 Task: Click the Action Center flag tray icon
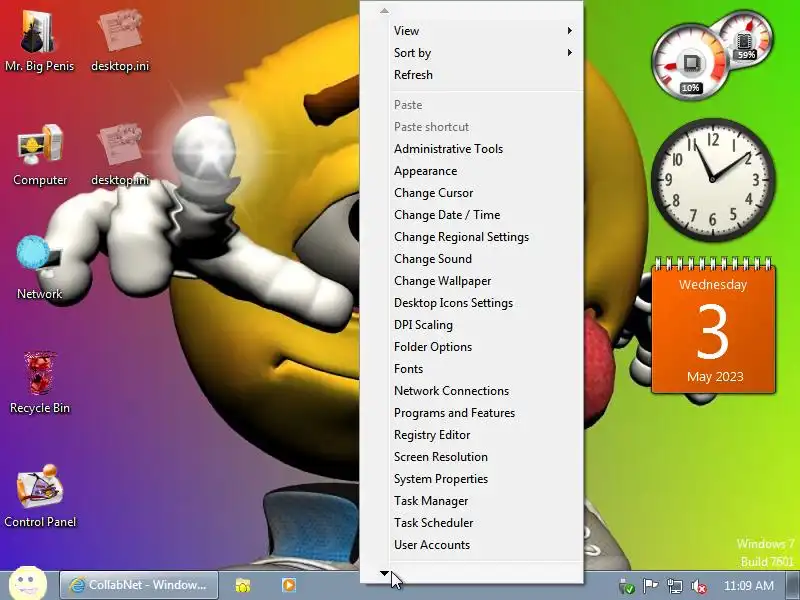click(650, 586)
